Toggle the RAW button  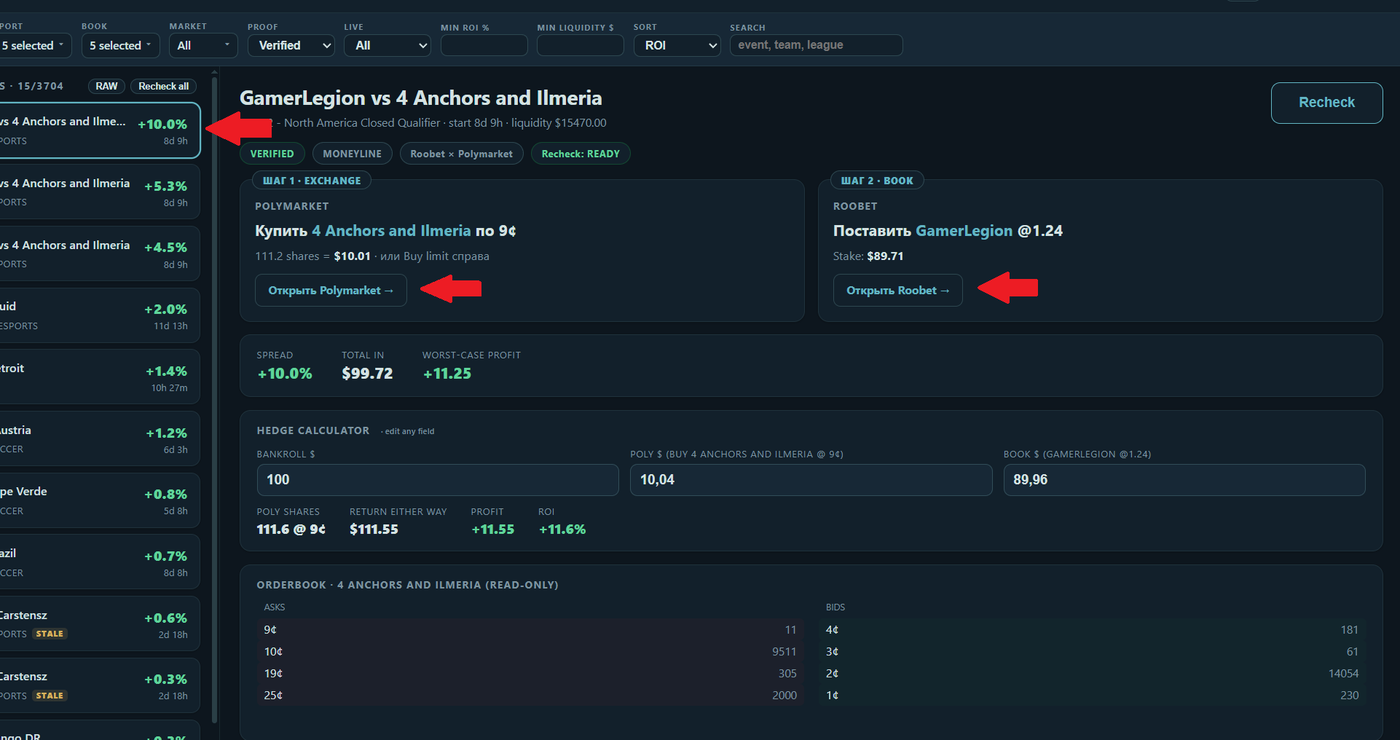(x=107, y=86)
